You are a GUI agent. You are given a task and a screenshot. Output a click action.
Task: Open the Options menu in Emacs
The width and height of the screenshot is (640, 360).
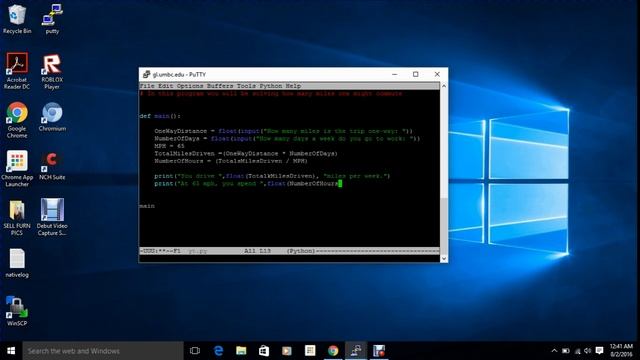pos(190,86)
